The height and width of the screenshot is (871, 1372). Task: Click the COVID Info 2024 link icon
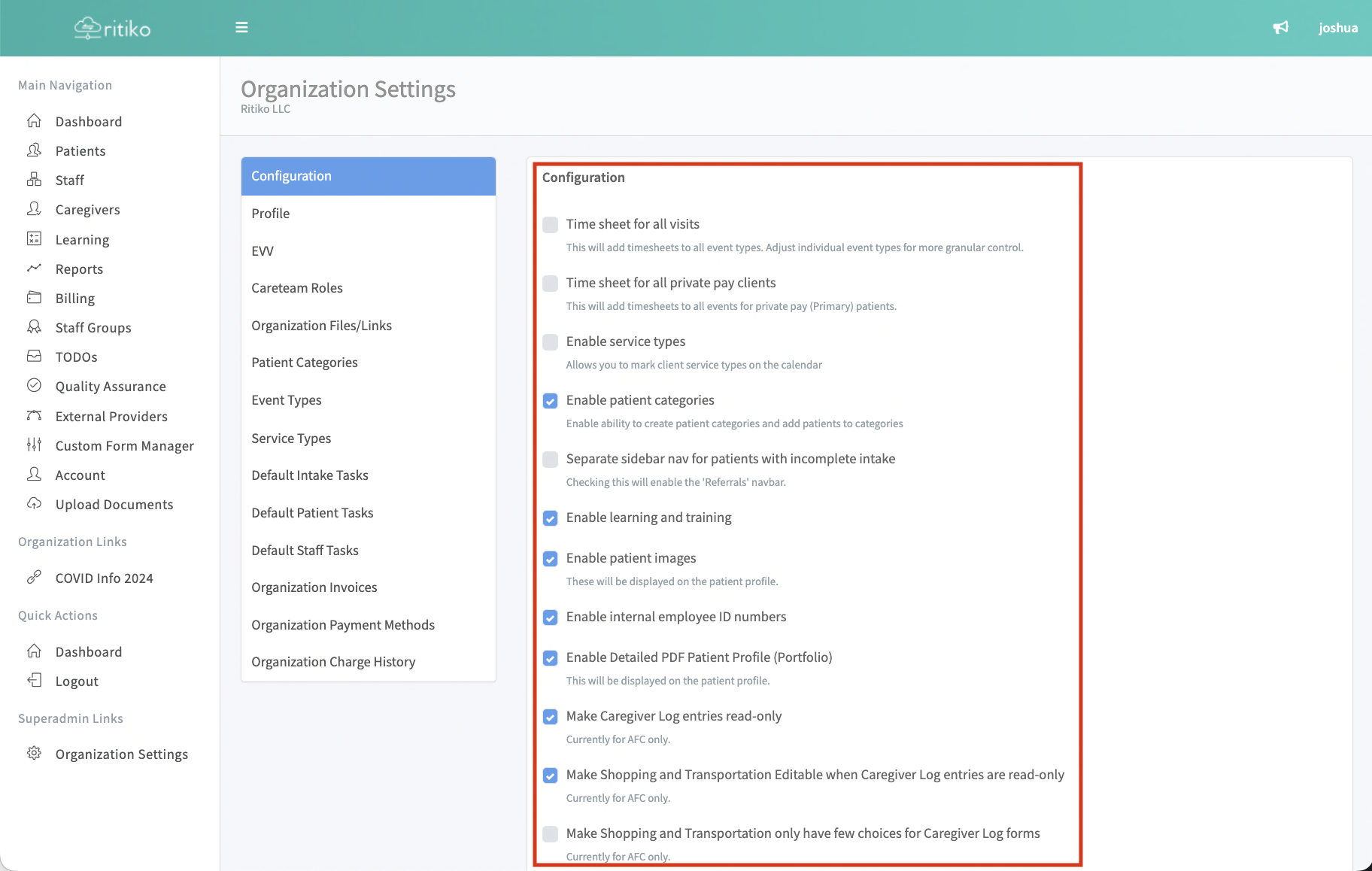(35, 578)
